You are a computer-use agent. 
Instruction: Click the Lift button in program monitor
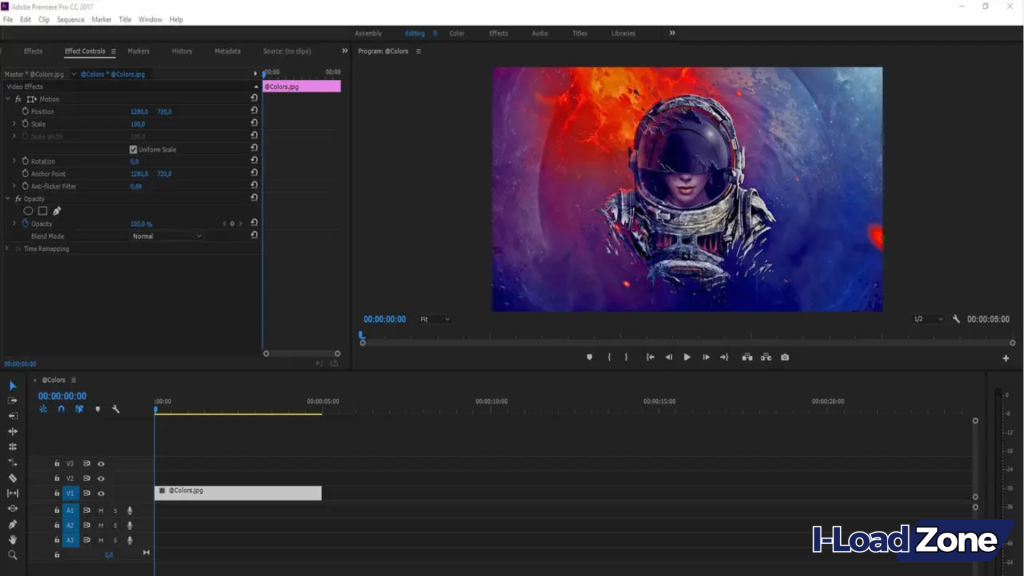coord(747,357)
